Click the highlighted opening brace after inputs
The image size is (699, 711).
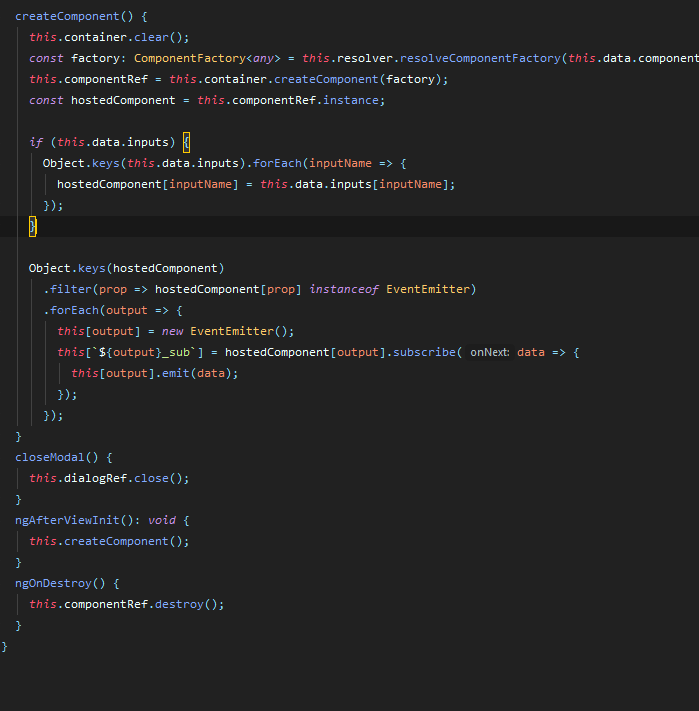(x=186, y=142)
